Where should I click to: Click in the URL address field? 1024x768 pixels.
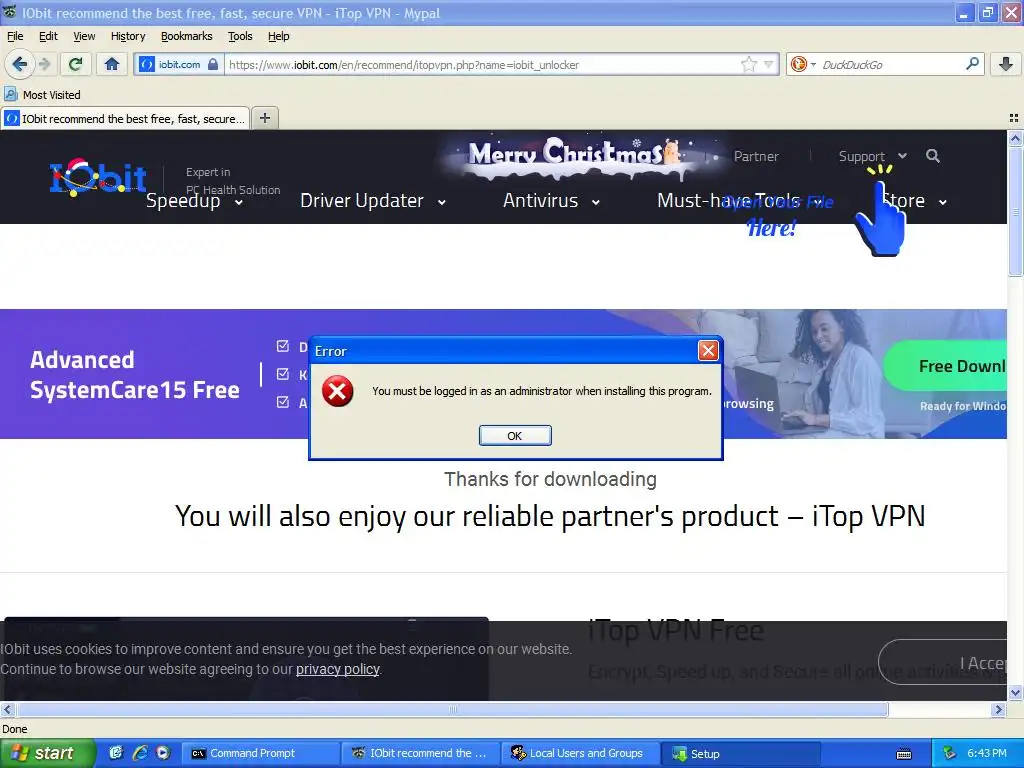pyautogui.click(x=483, y=64)
